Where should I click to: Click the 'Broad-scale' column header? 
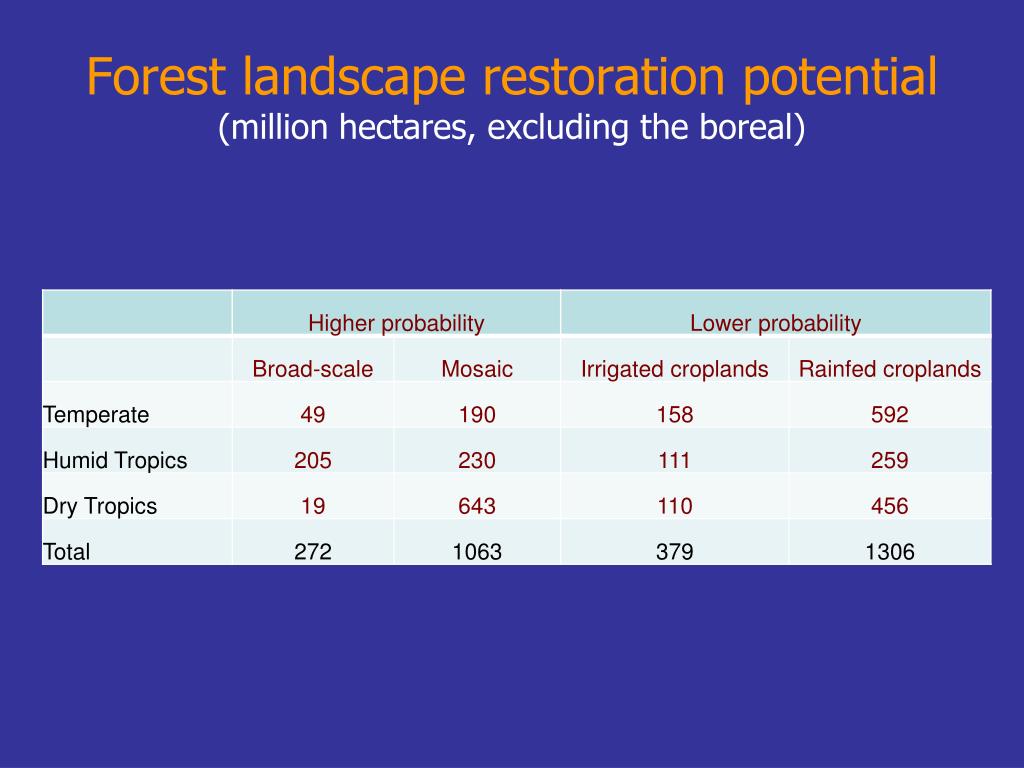coord(313,369)
